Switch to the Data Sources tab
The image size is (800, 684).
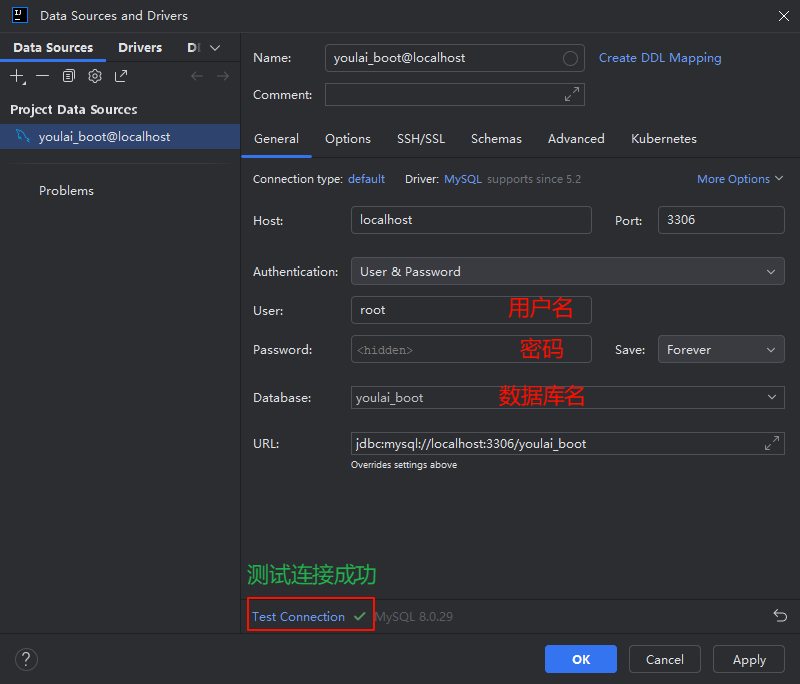click(53, 47)
